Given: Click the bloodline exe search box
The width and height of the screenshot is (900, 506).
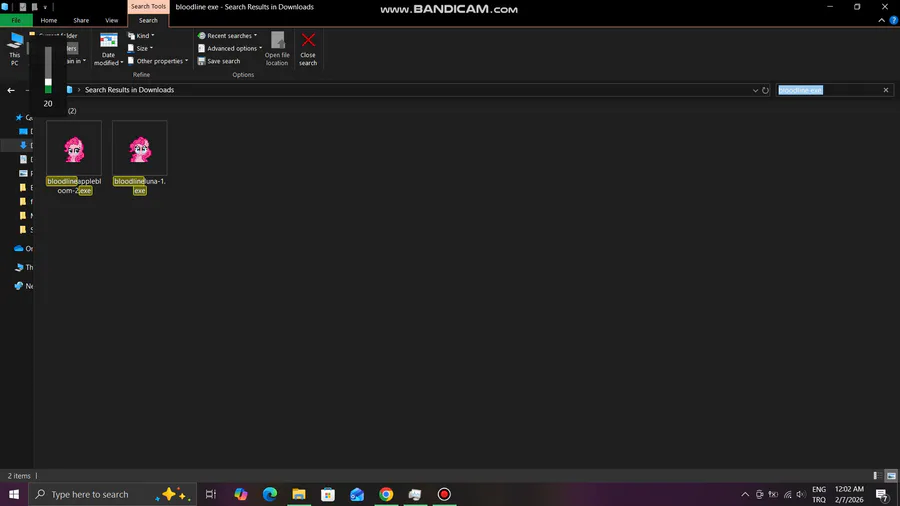Looking at the screenshot, I should pos(828,90).
